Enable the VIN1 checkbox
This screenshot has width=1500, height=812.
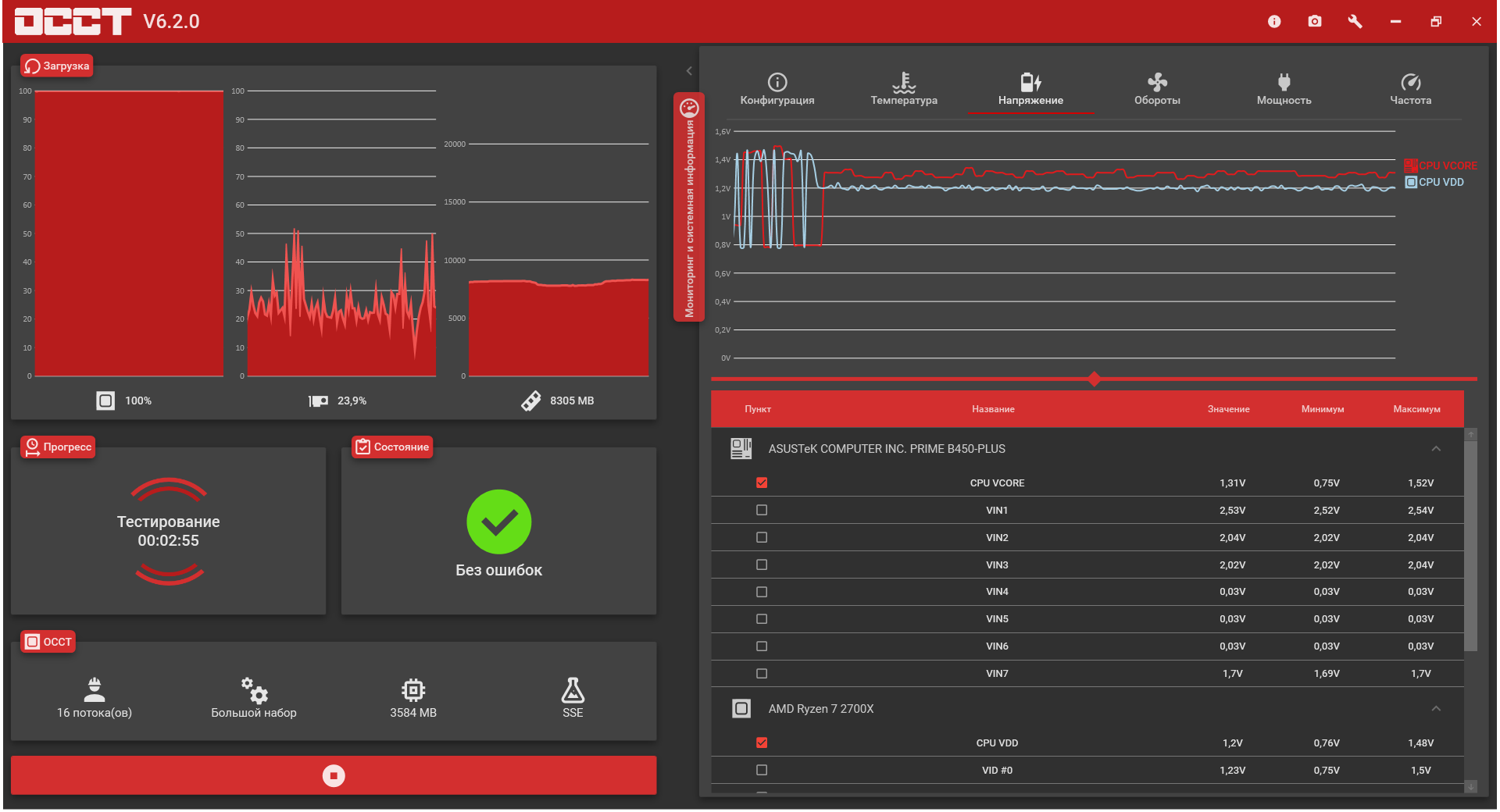(762, 510)
